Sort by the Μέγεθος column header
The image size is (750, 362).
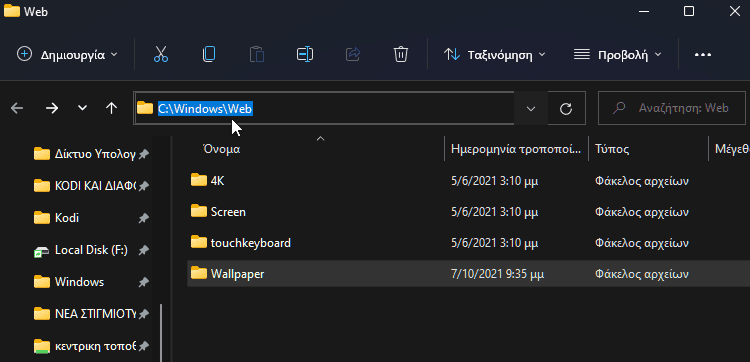coord(732,149)
